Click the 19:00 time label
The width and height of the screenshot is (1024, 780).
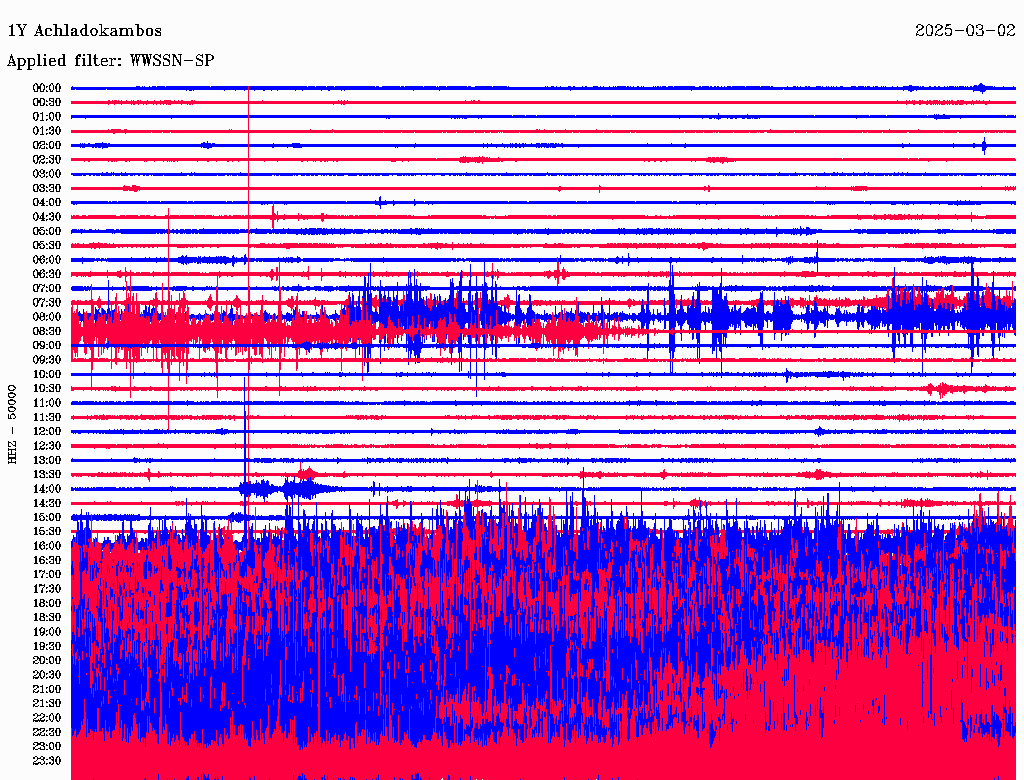tap(47, 632)
